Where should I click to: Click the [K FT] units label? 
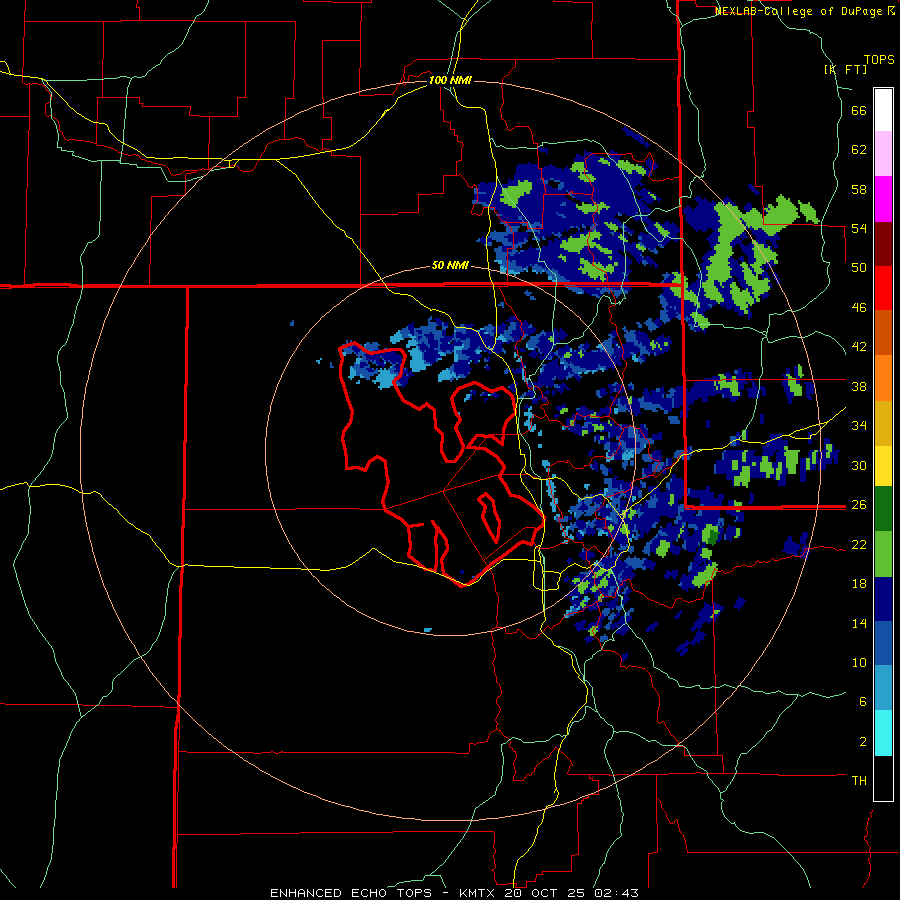(x=845, y=69)
